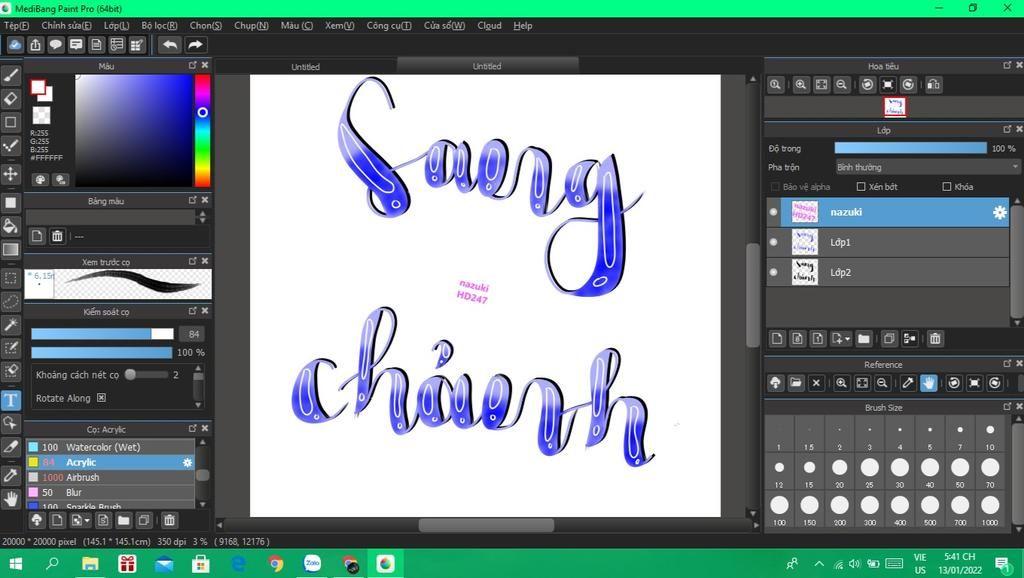Click the Redo arrow in the top toolbar
1024x578 pixels.
click(195, 44)
